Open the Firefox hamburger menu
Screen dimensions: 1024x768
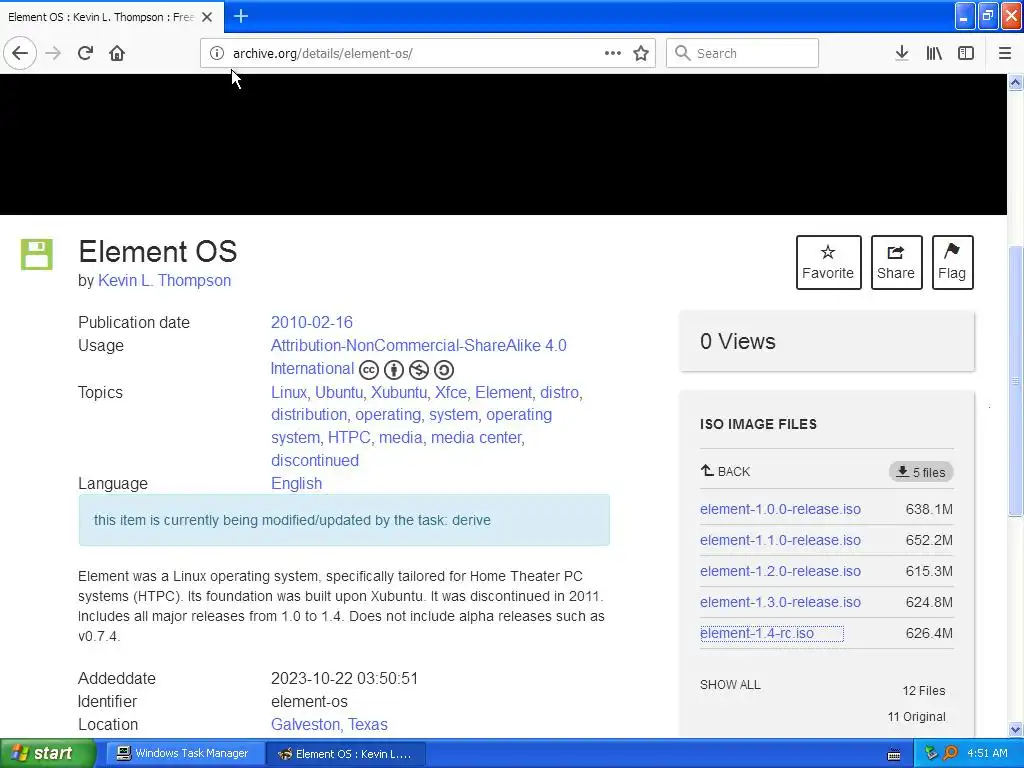click(1005, 53)
